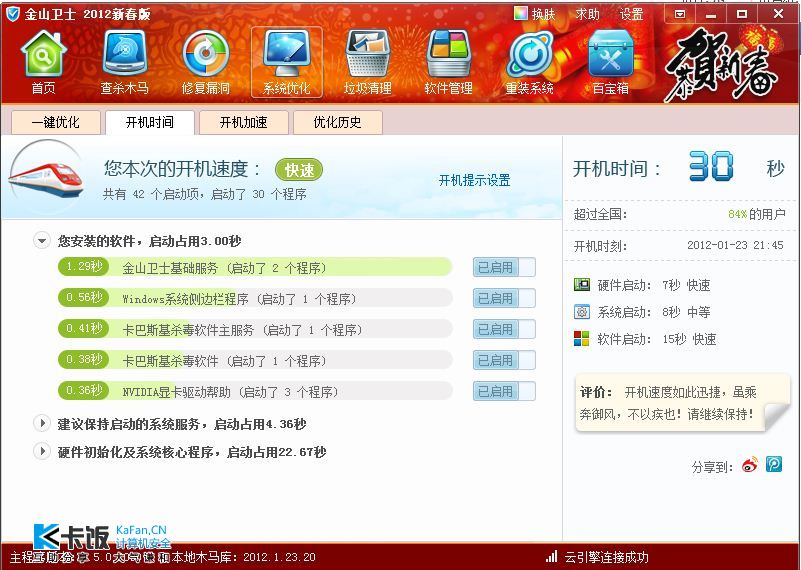Screen dimensions: 801x570
Task: Open 百宝箱 toolbox icon
Action: click(x=610, y=62)
